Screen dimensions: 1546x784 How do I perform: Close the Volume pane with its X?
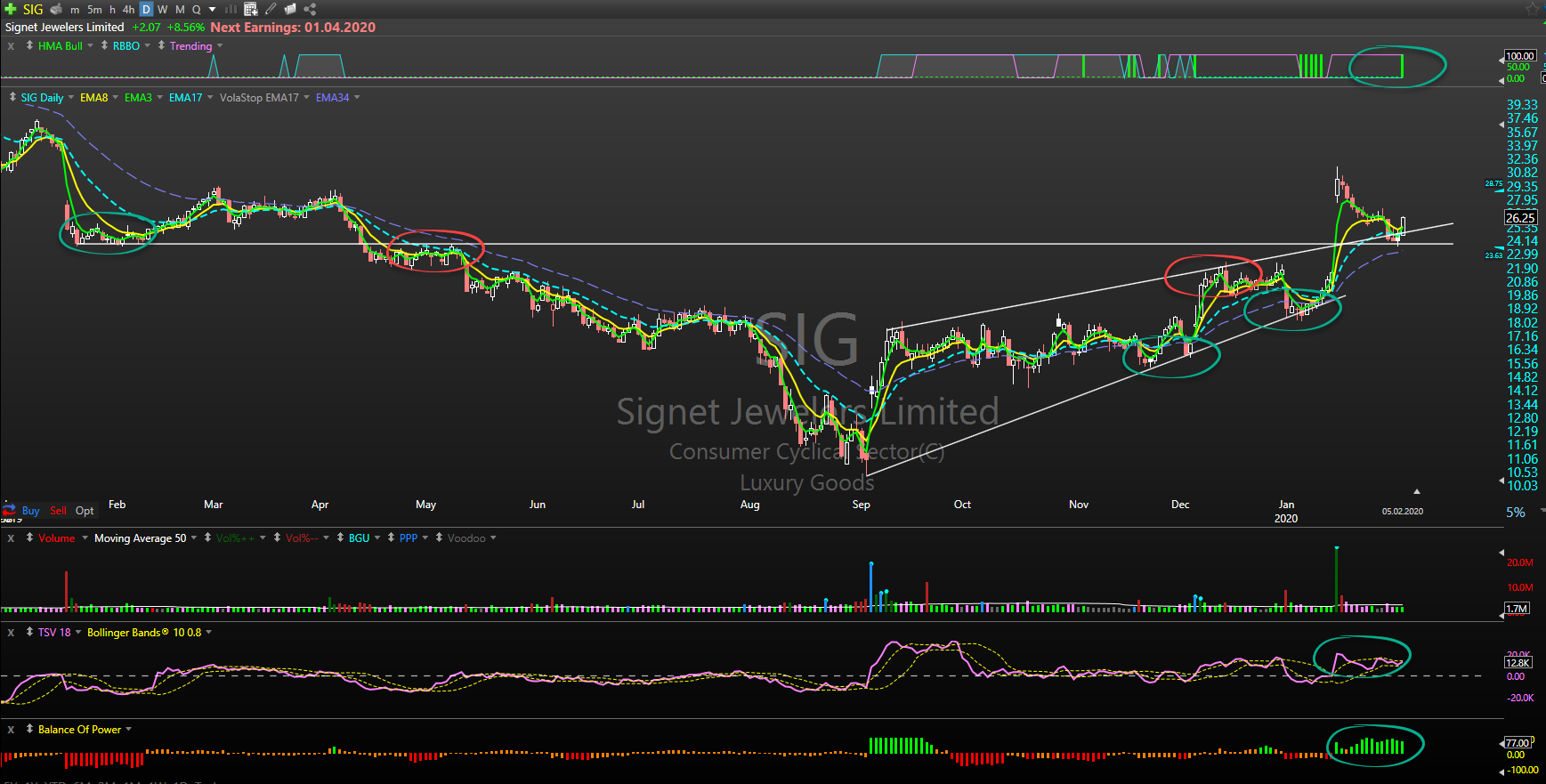coord(11,538)
